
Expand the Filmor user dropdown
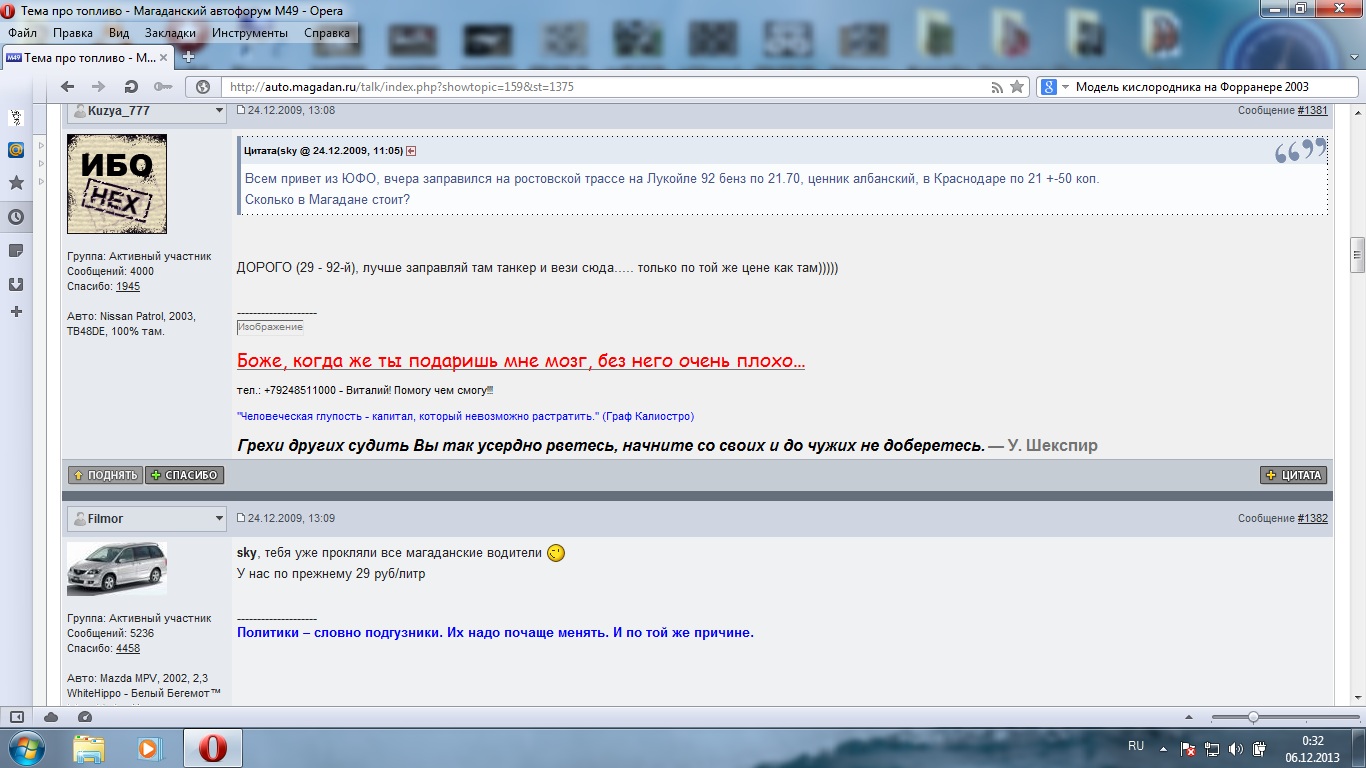219,519
